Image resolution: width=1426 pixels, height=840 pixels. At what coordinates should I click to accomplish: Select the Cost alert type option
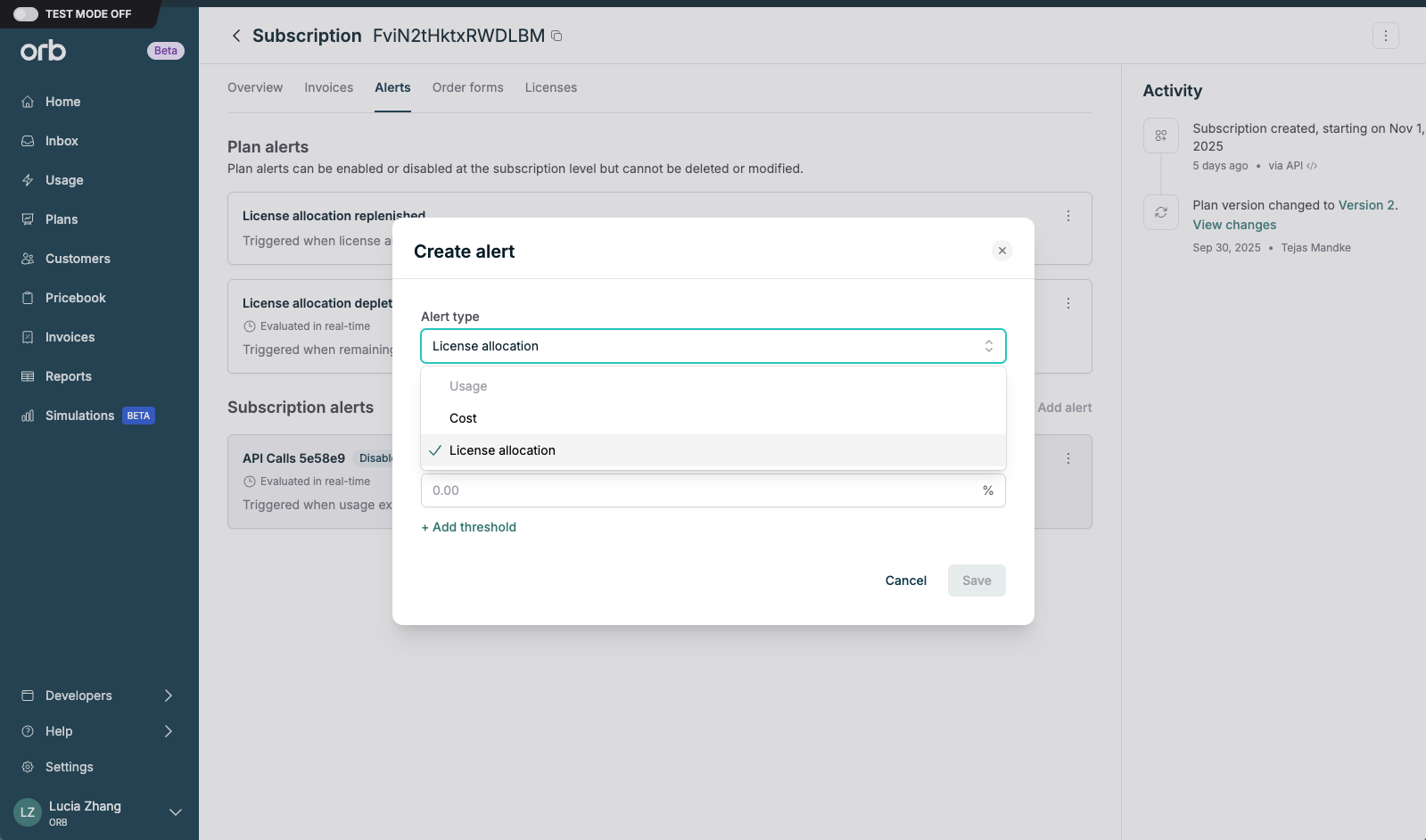pyautogui.click(x=713, y=418)
